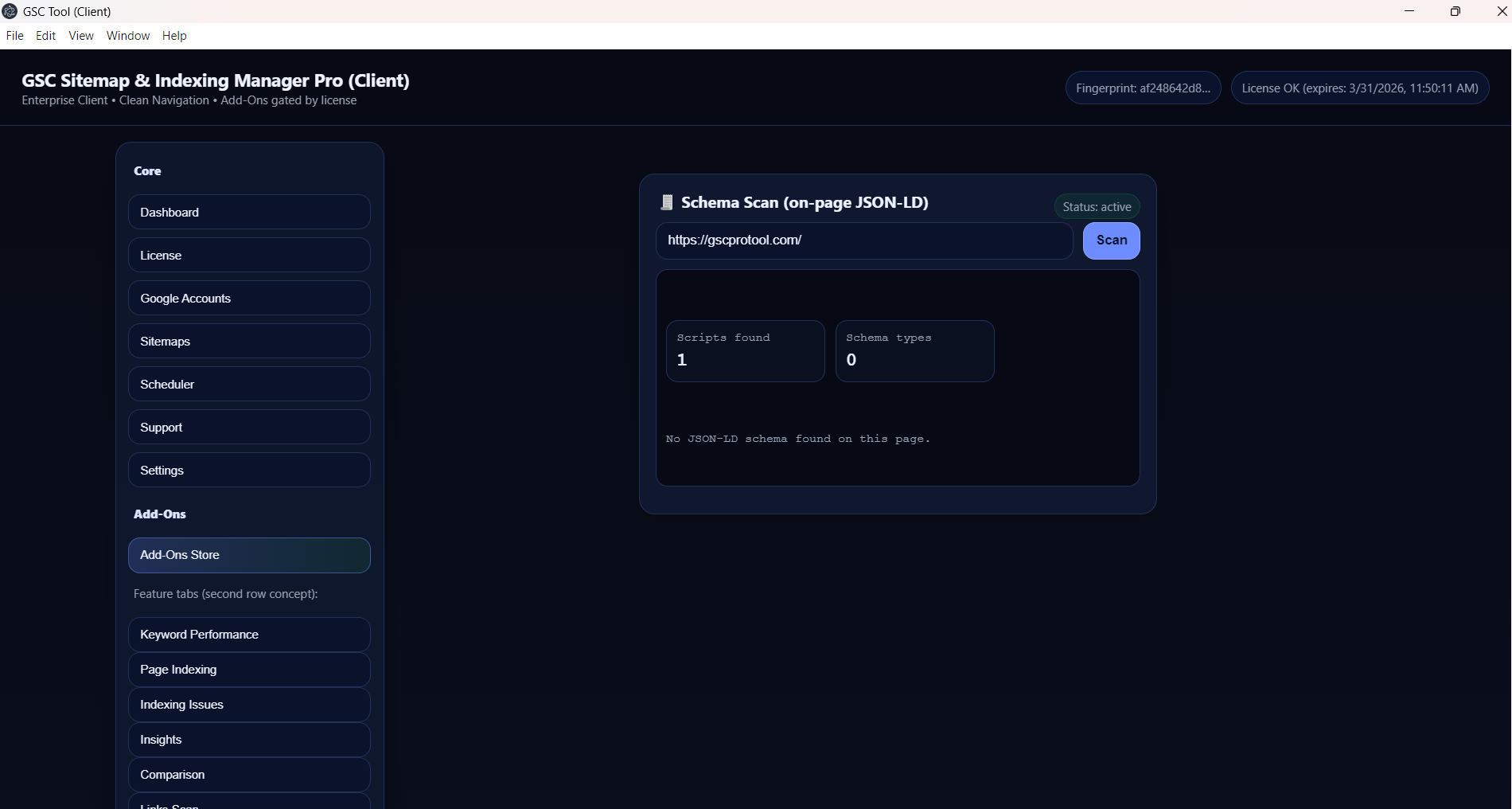Click the License OK expiry badge
The height and width of the screenshot is (809, 1512).
(x=1359, y=88)
